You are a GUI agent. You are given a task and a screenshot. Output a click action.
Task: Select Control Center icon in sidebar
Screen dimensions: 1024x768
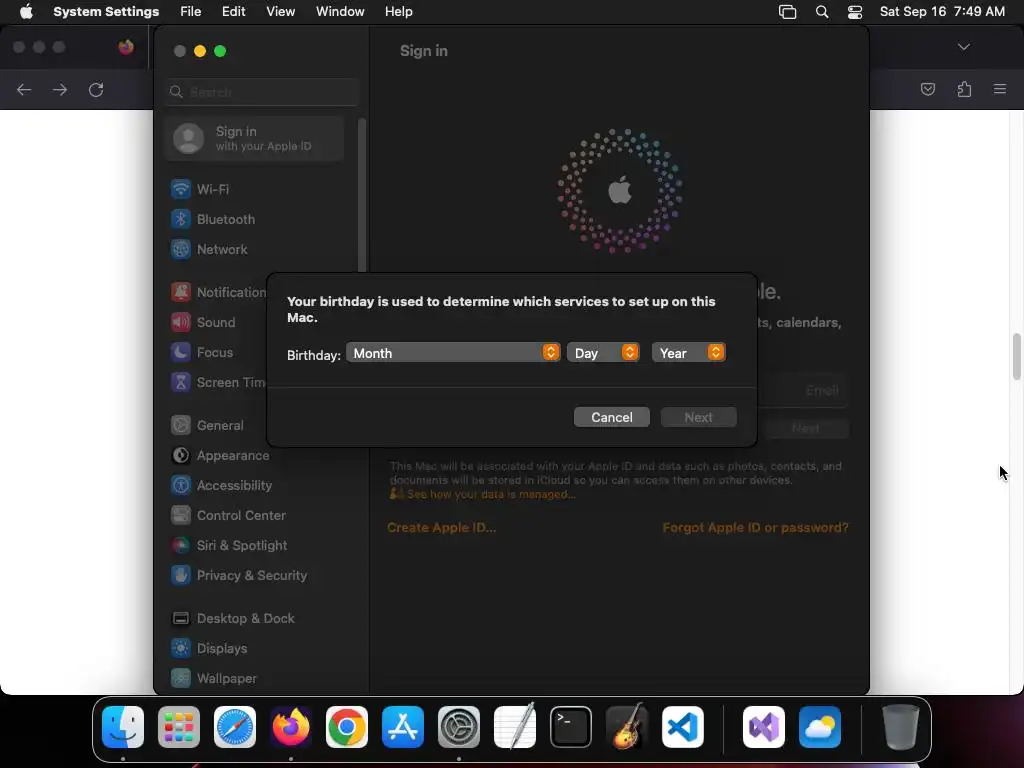click(181, 516)
